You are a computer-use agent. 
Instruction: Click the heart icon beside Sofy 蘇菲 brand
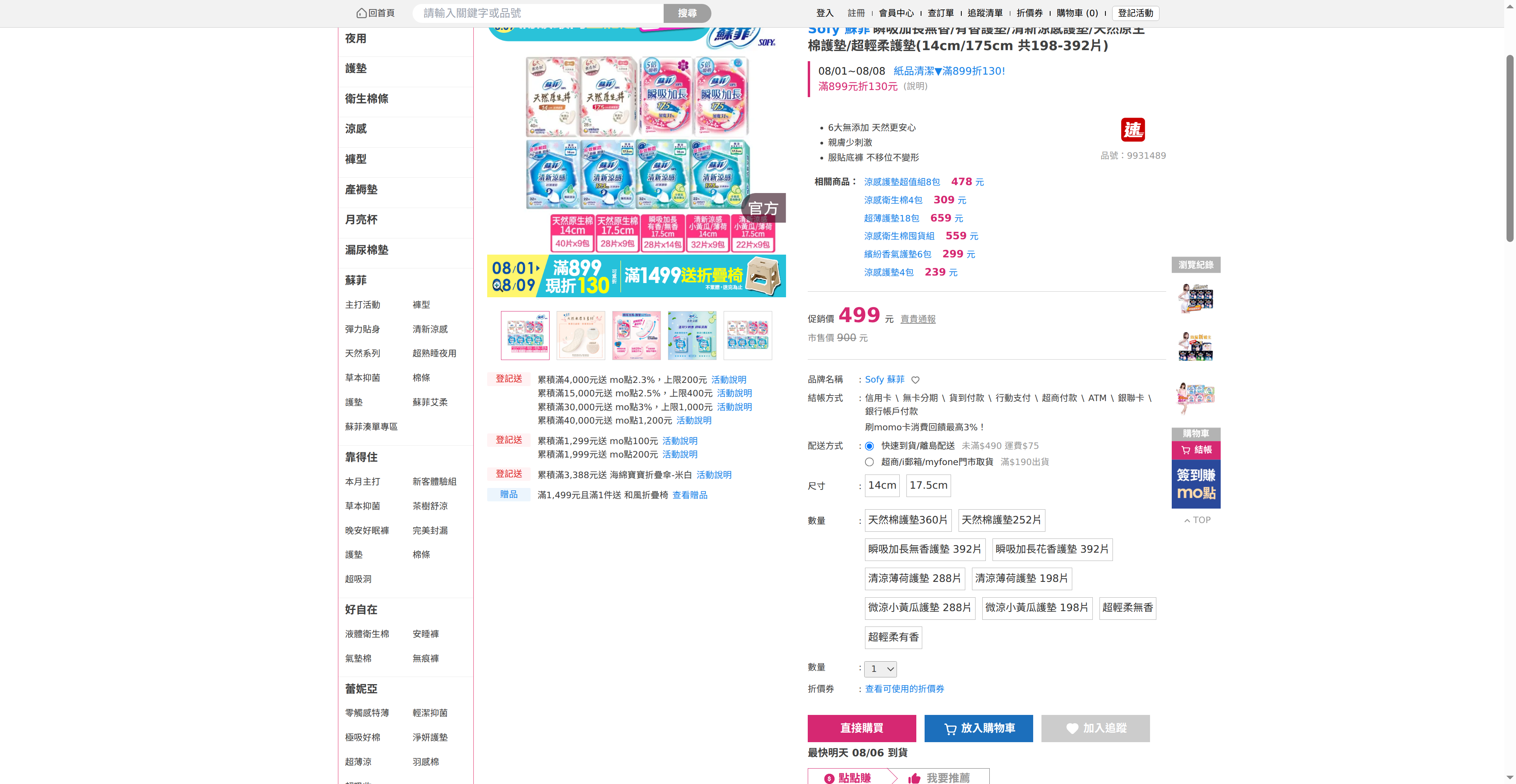click(915, 380)
